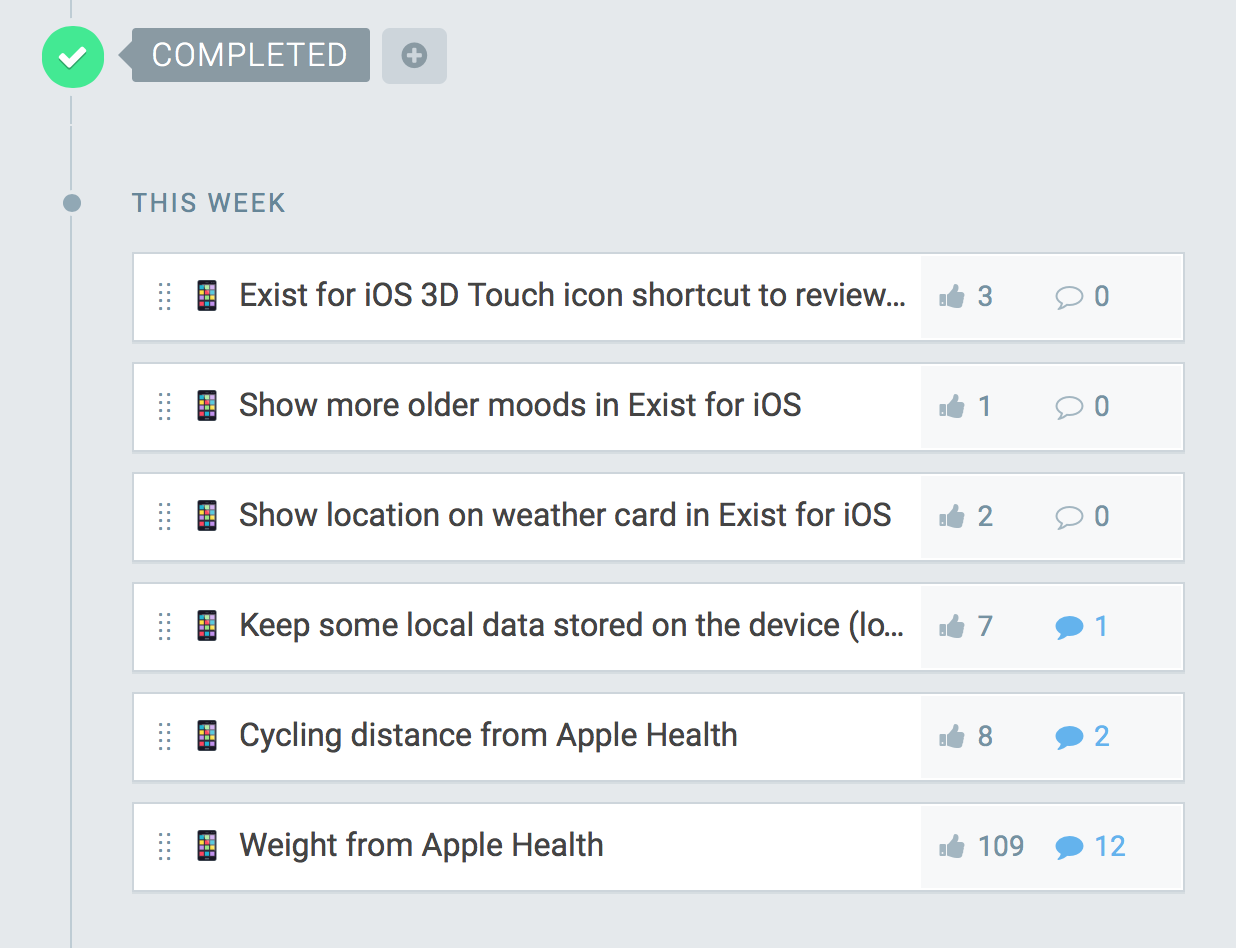The width and height of the screenshot is (1236, 948).
Task: Click thumbs-up on Keep some local data
Action: [x=952, y=627]
